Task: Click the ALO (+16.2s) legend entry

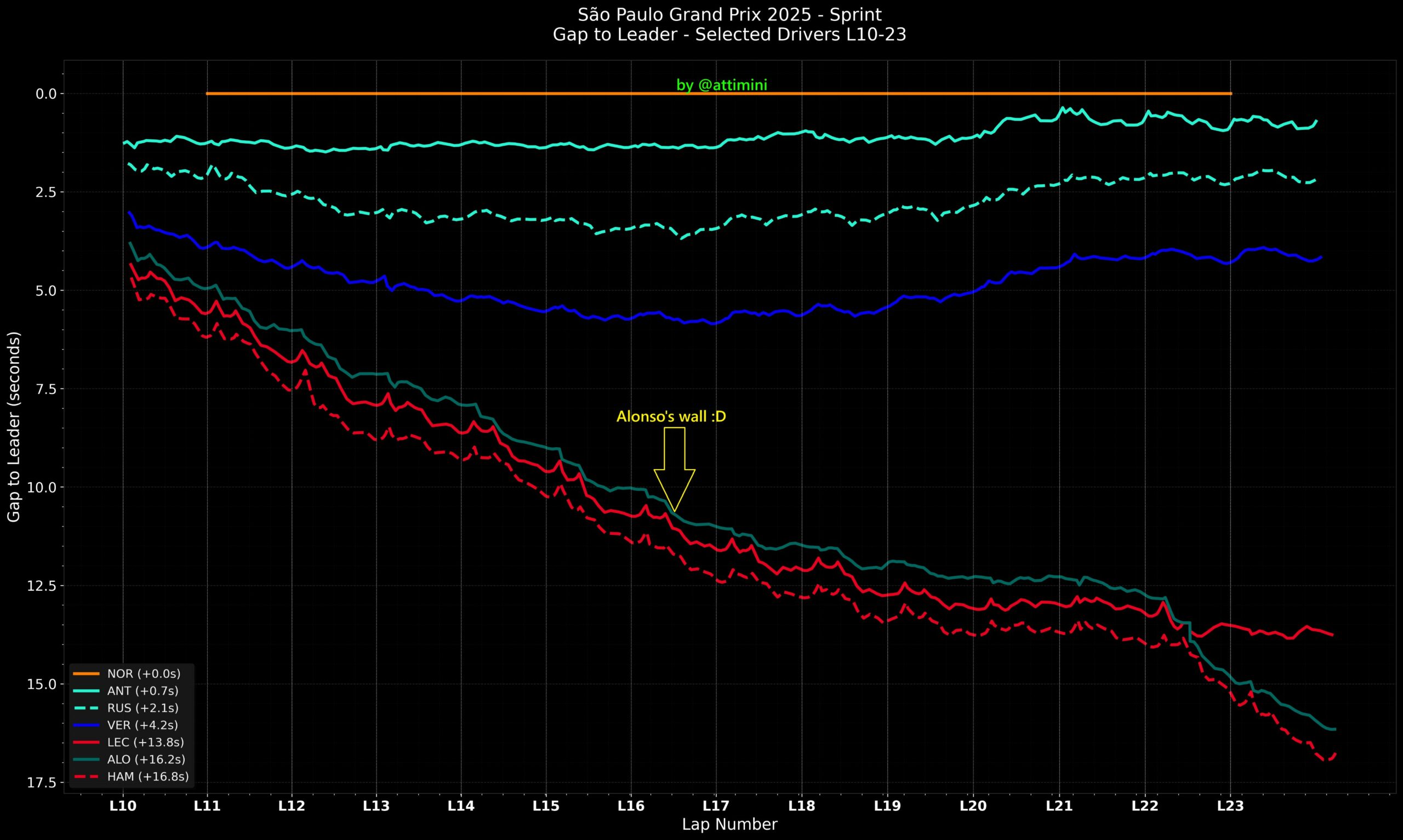Action: click(145, 759)
